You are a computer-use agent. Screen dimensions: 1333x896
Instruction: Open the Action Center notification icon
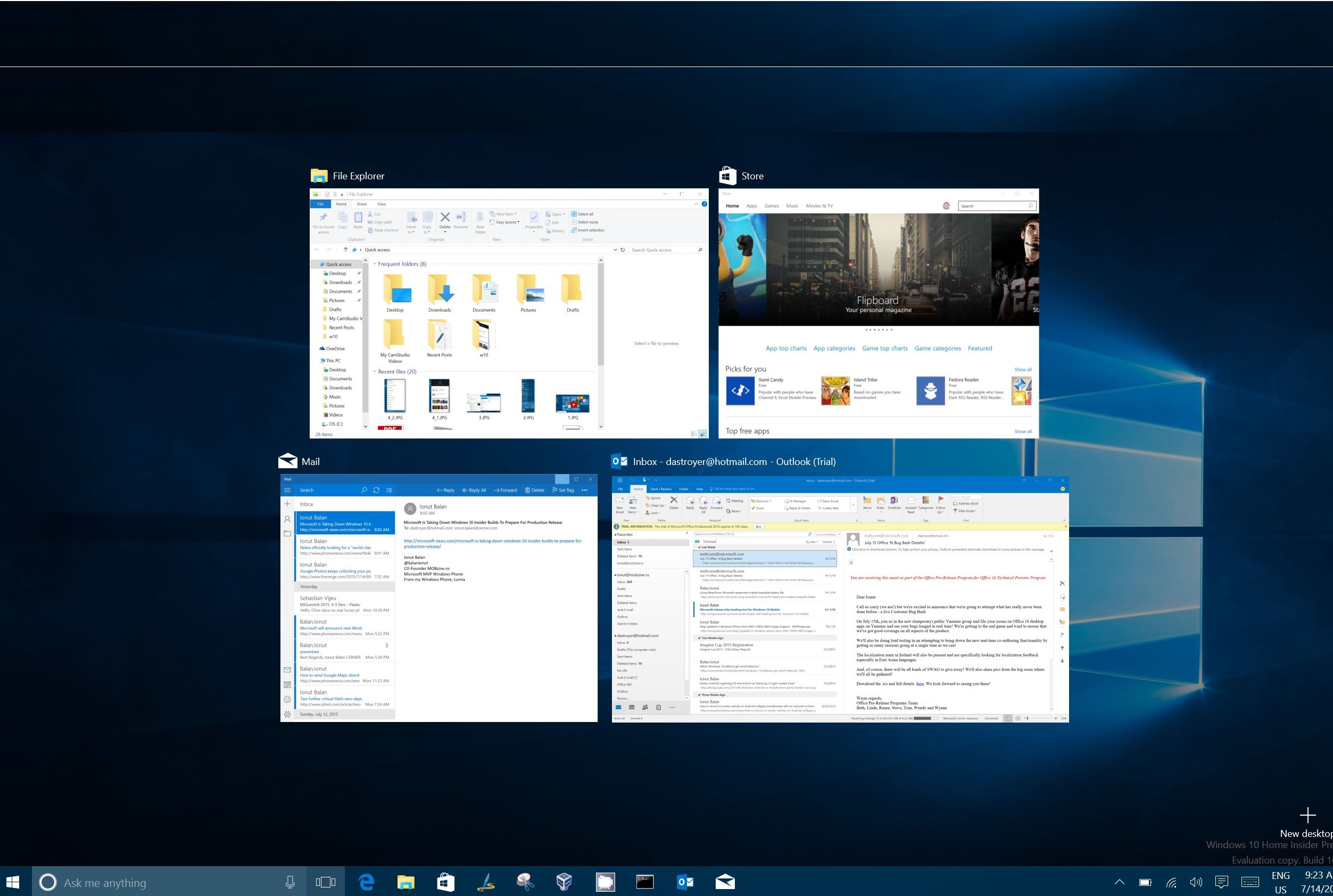pos(1222,882)
